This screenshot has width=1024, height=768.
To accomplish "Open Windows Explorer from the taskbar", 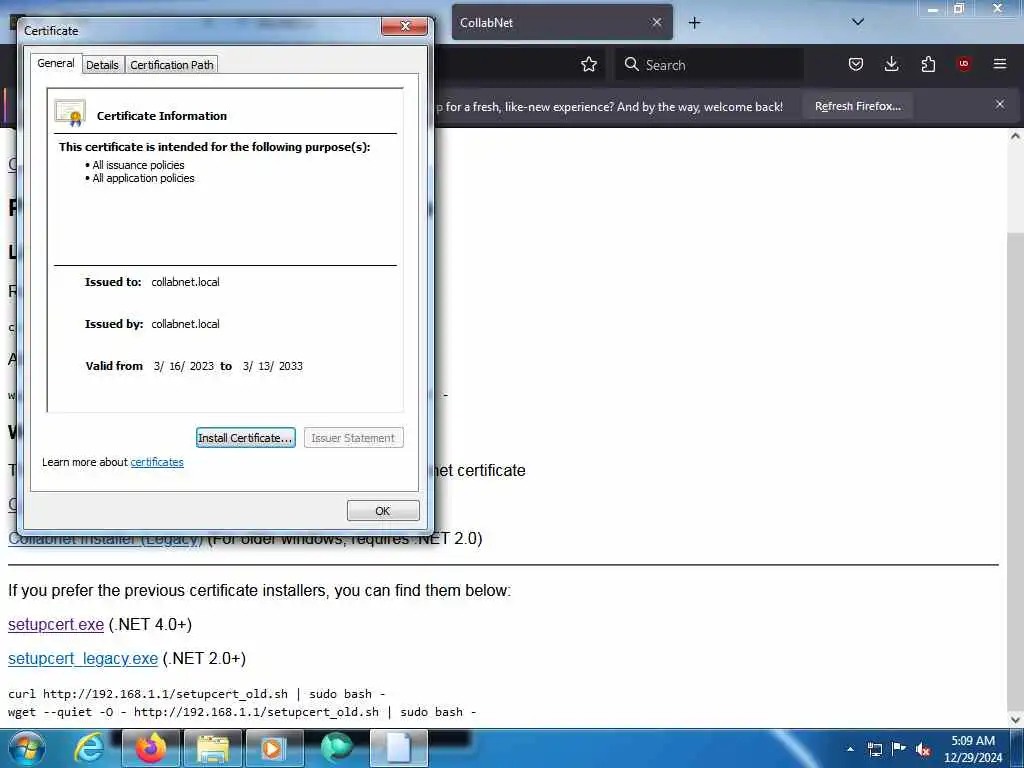I will click(x=213, y=748).
